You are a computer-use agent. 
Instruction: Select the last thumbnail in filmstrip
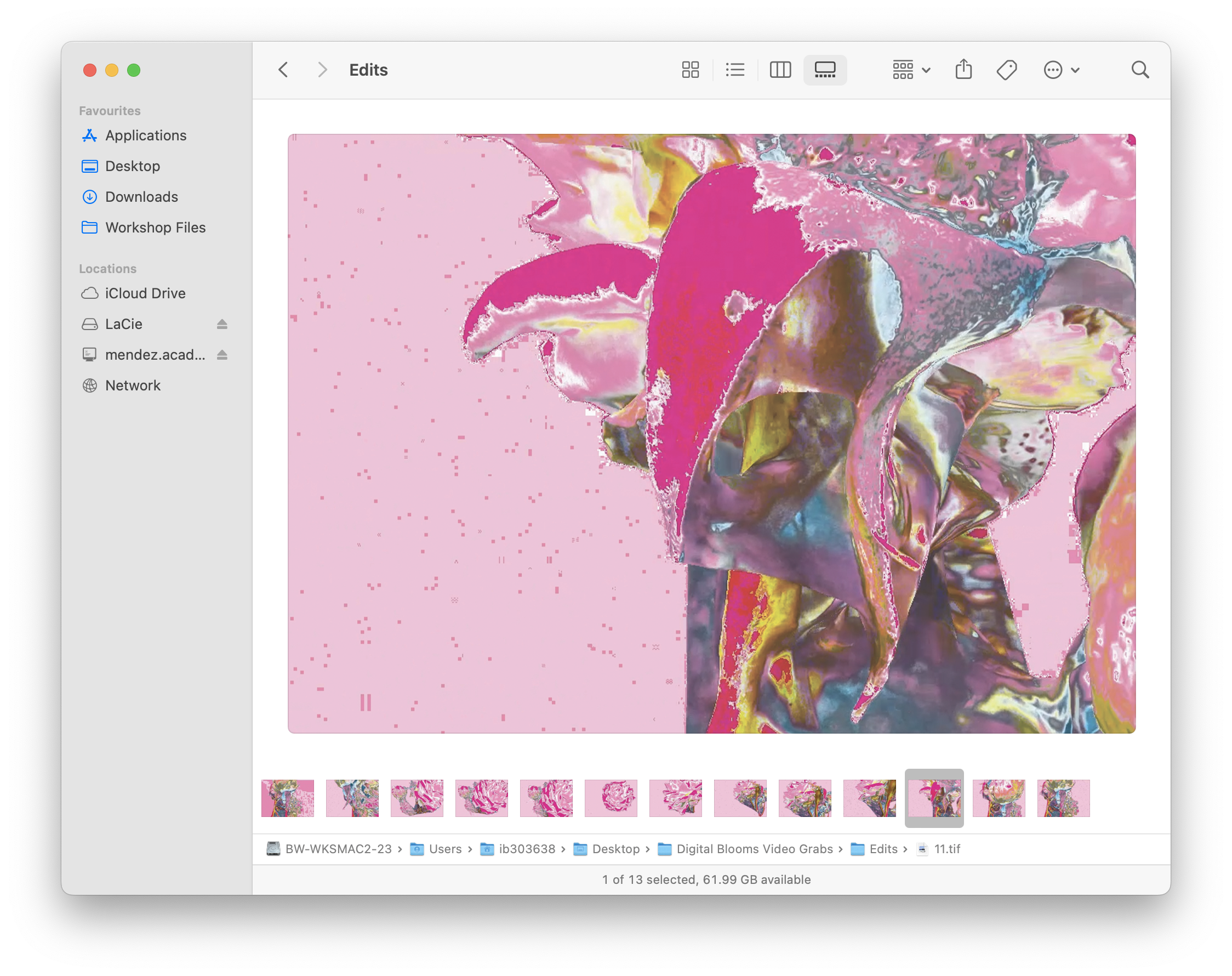pos(1064,798)
